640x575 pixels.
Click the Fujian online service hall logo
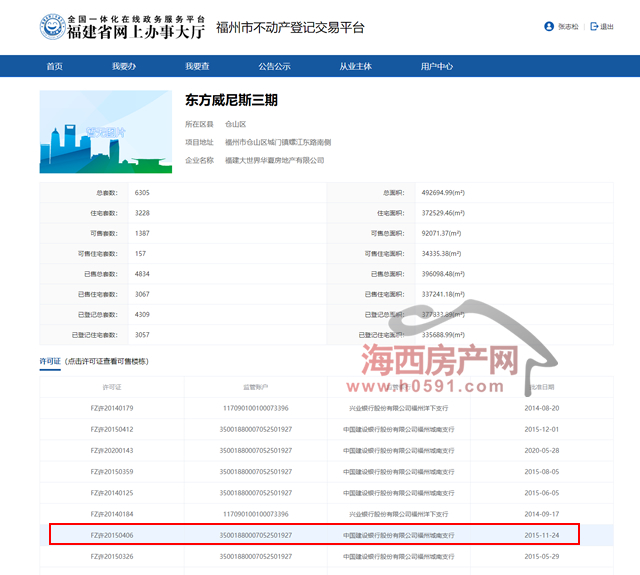coord(122,27)
